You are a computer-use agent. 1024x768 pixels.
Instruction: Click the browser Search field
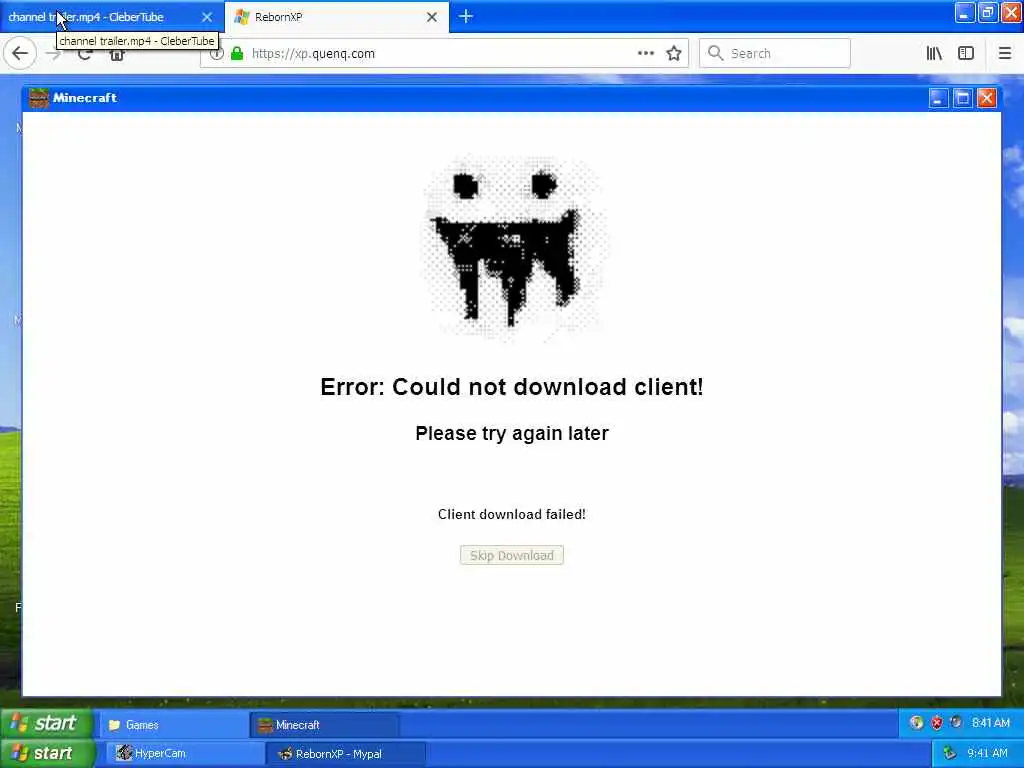(x=775, y=54)
